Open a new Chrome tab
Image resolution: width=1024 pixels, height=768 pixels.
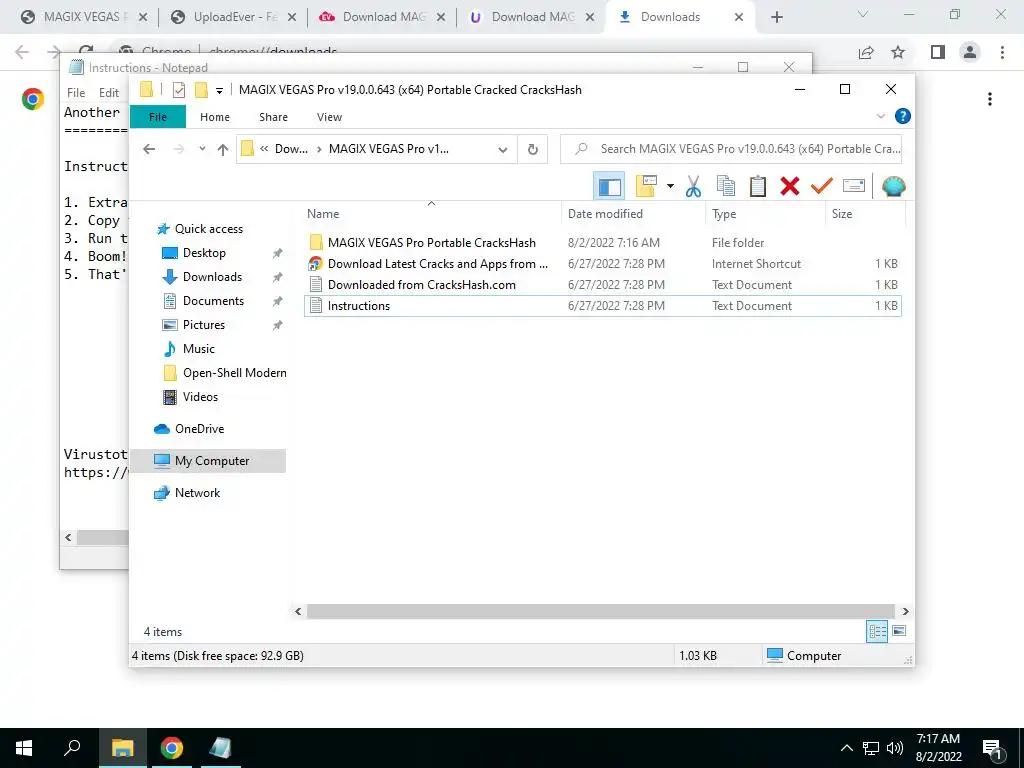[x=776, y=17]
